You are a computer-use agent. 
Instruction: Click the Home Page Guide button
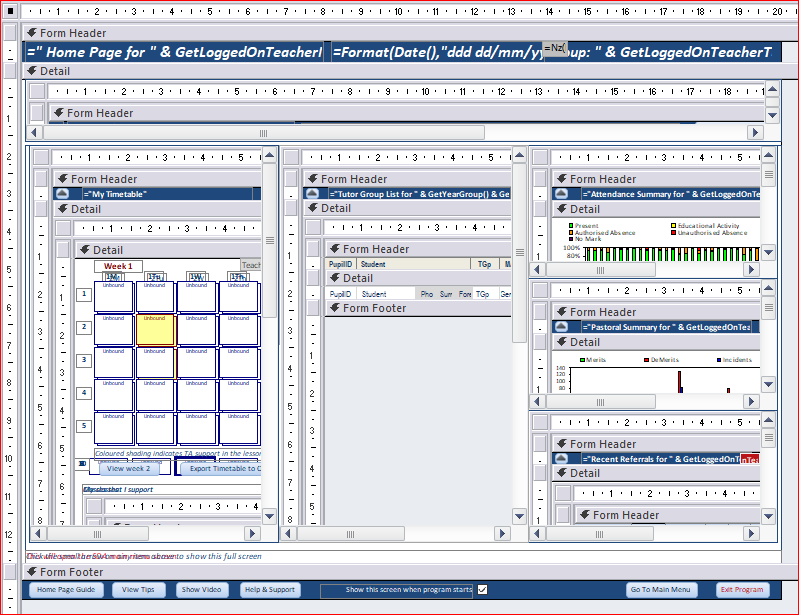[x=66, y=590]
